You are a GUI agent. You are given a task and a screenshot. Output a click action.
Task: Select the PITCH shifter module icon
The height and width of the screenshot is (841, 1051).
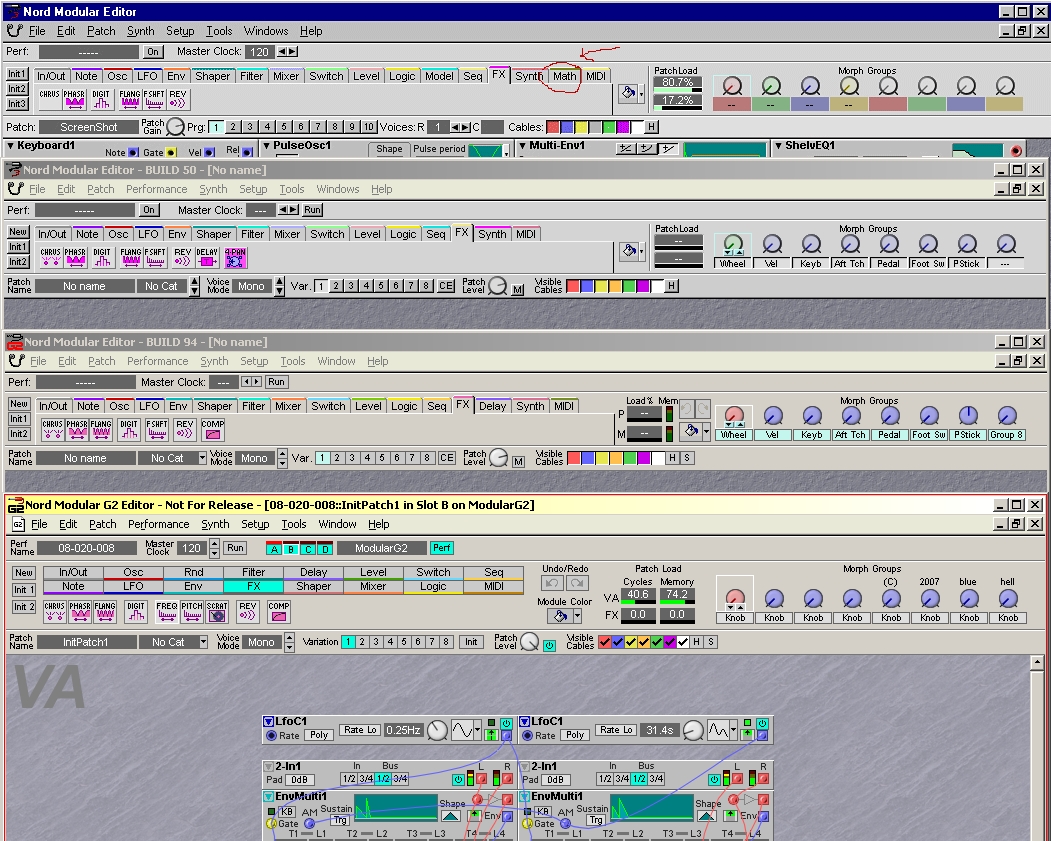tap(191, 612)
